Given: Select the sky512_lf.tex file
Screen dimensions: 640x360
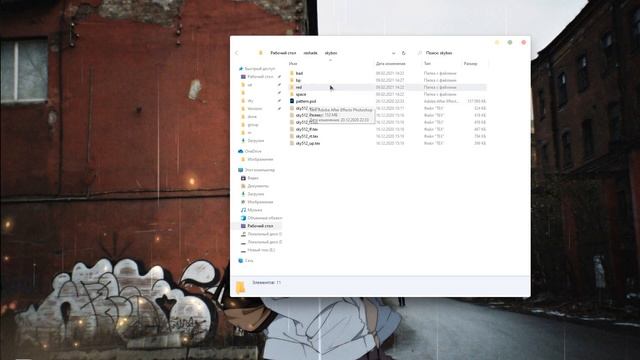Looking at the screenshot, I should tap(307, 129).
